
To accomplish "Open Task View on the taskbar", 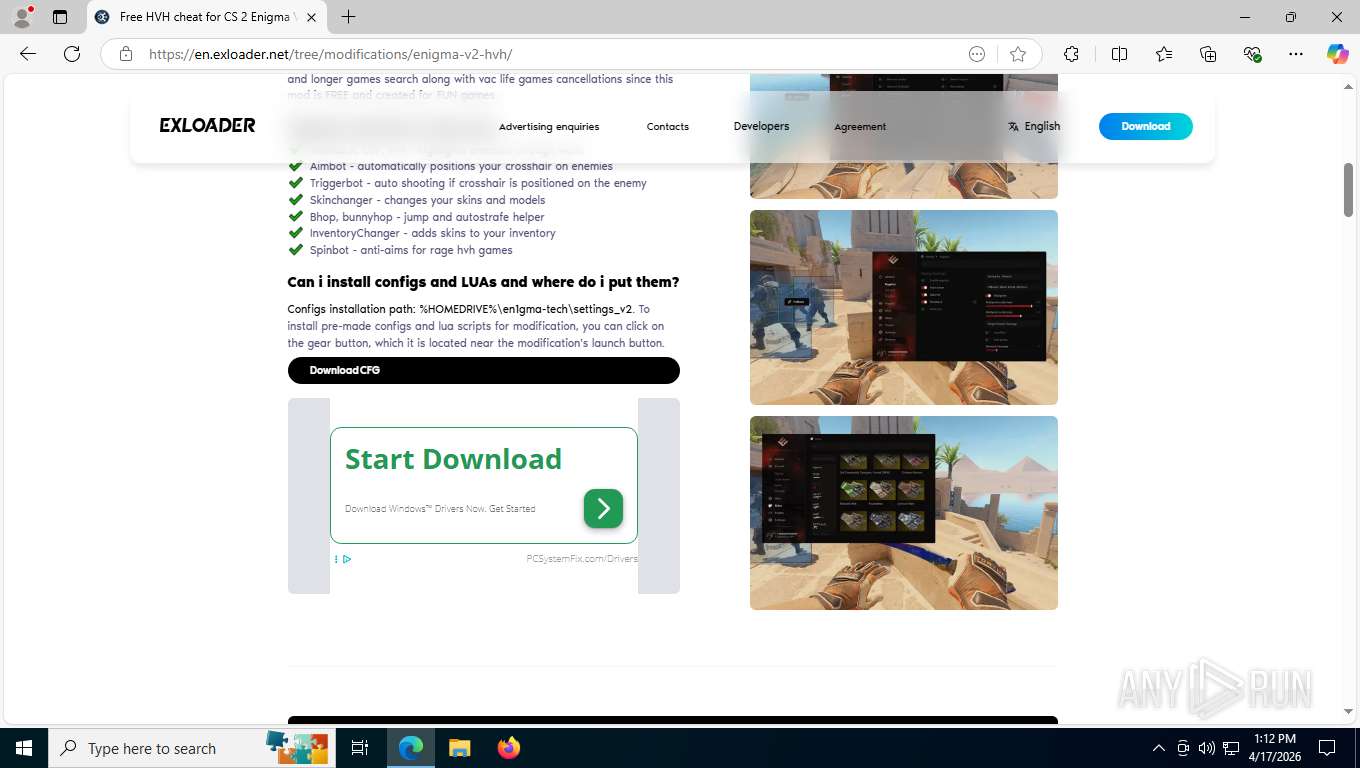I will pyautogui.click(x=360, y=748).
